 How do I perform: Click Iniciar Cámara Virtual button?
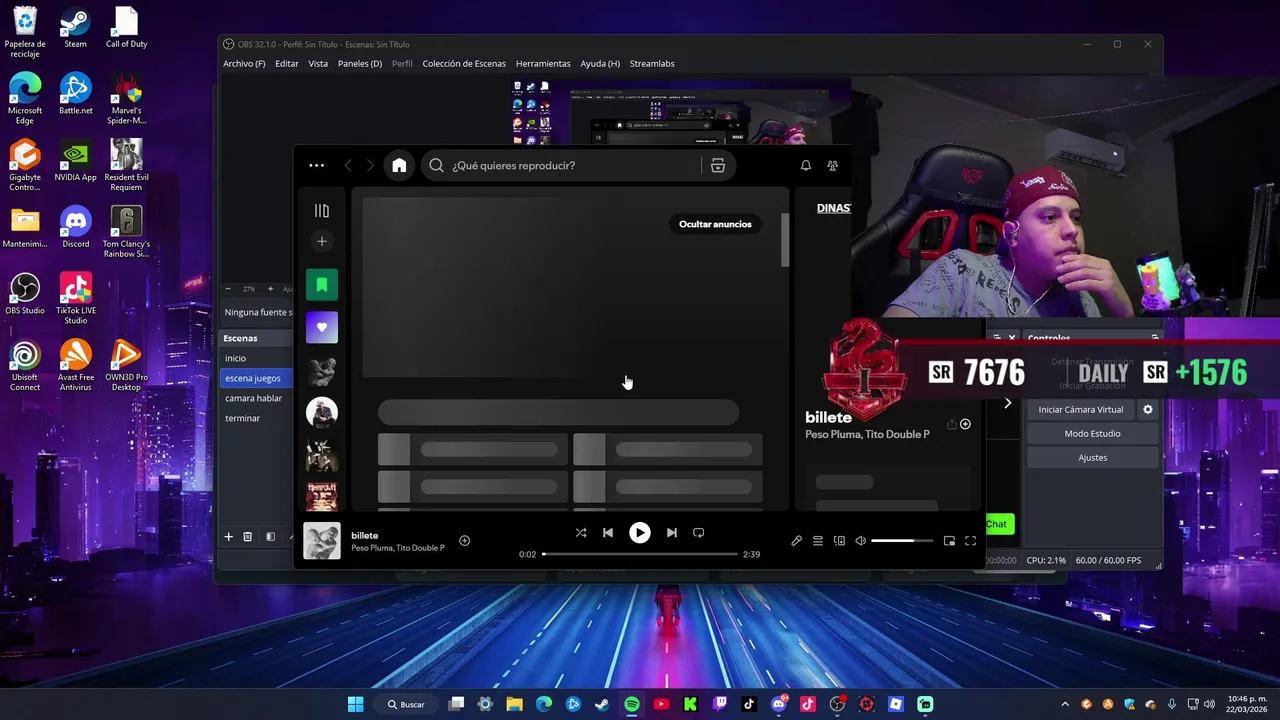coord(1081,410)
